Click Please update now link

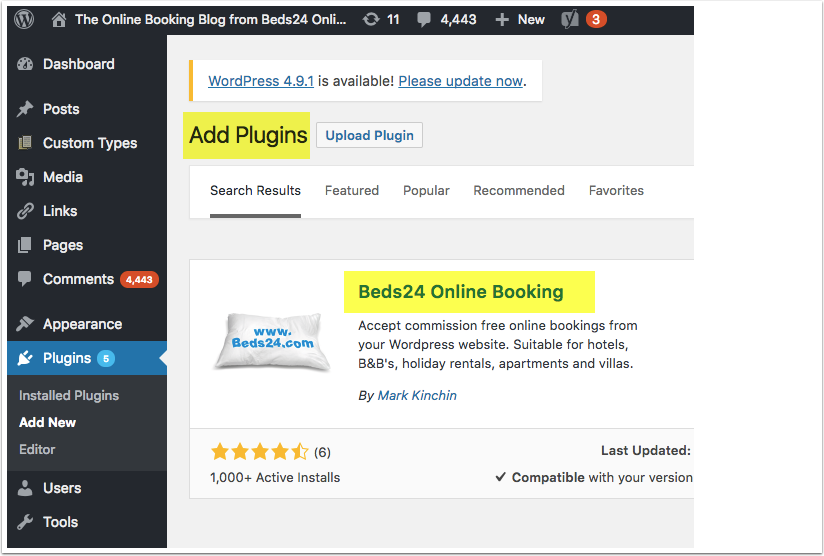461,81
